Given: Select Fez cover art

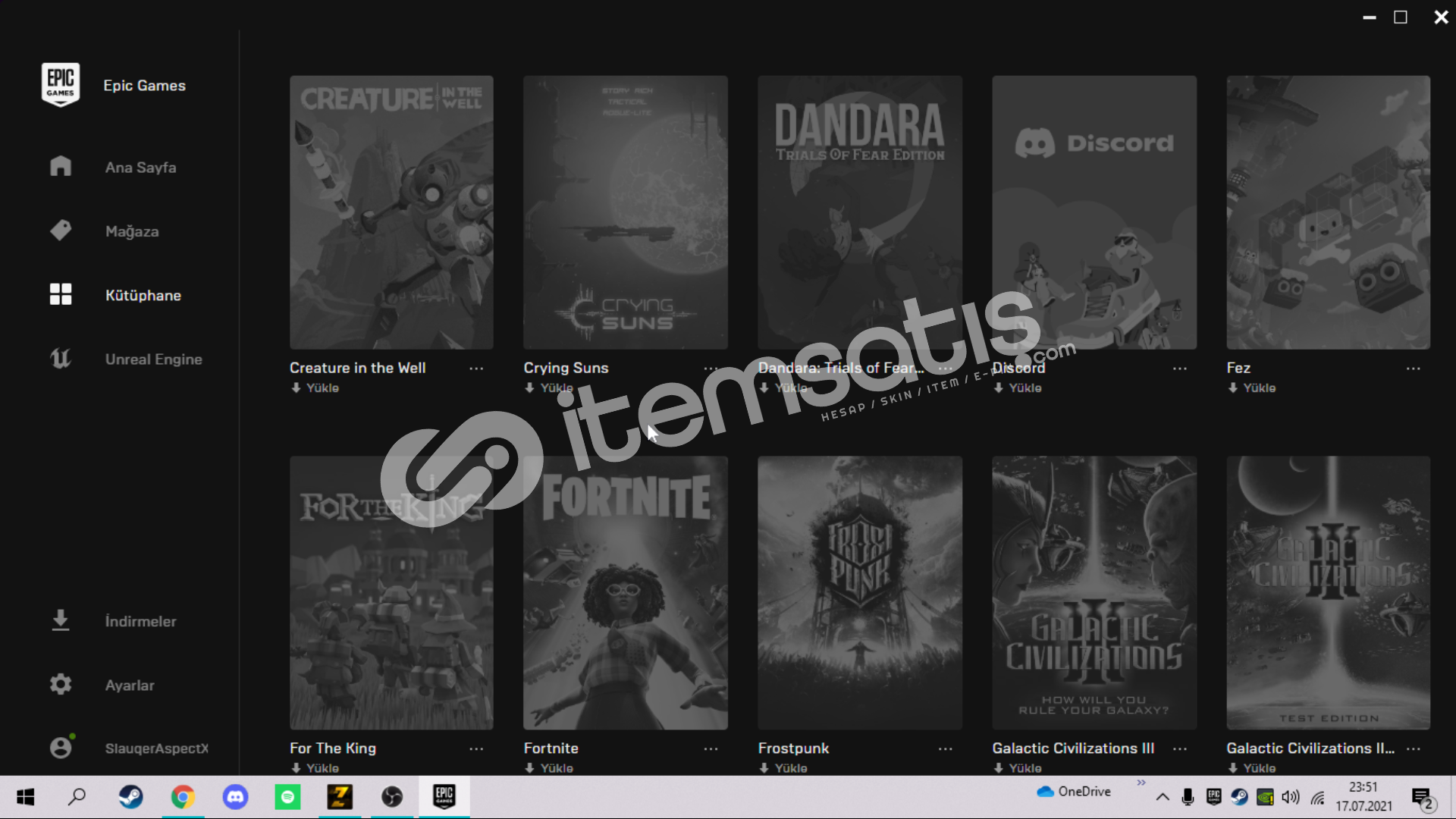Looking at the screenshot, I should click(1329, 212).
